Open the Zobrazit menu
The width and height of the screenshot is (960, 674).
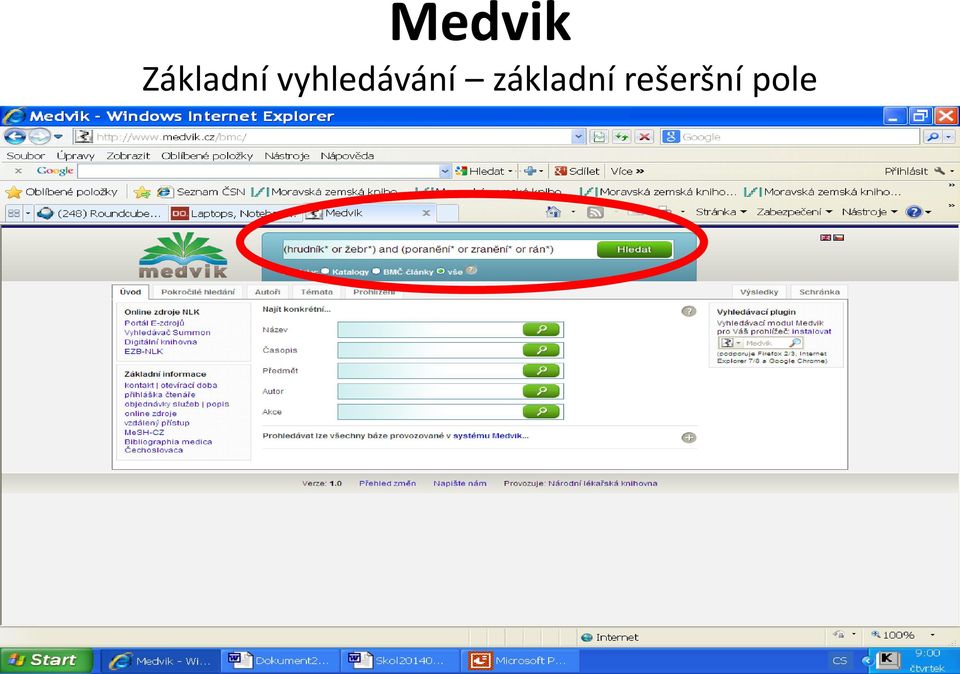pyautogui.click(x=128, y=155)
